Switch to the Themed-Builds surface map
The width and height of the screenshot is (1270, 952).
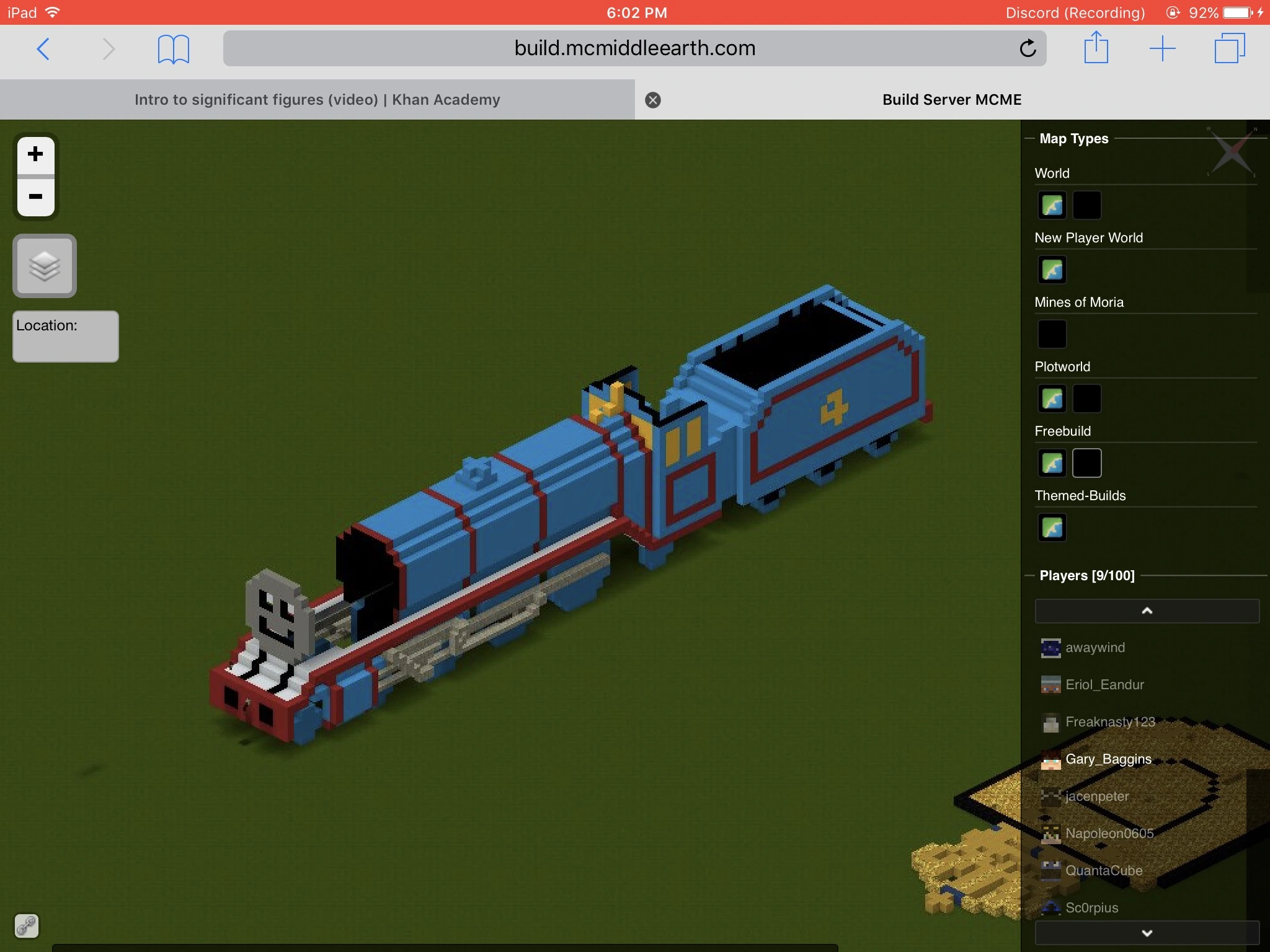click(1052, 527)
